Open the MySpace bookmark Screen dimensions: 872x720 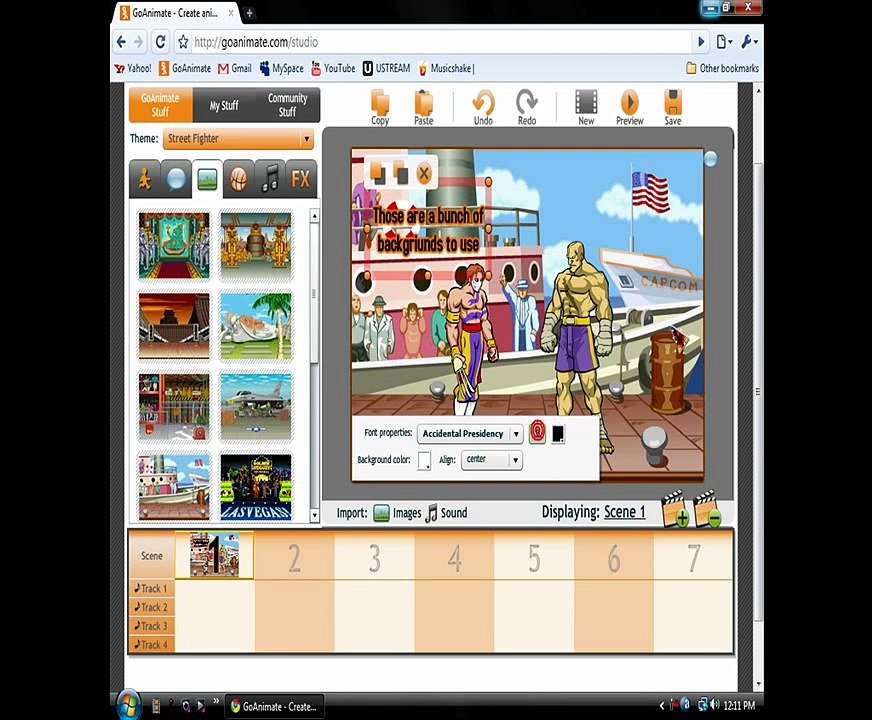click(281, 68)
